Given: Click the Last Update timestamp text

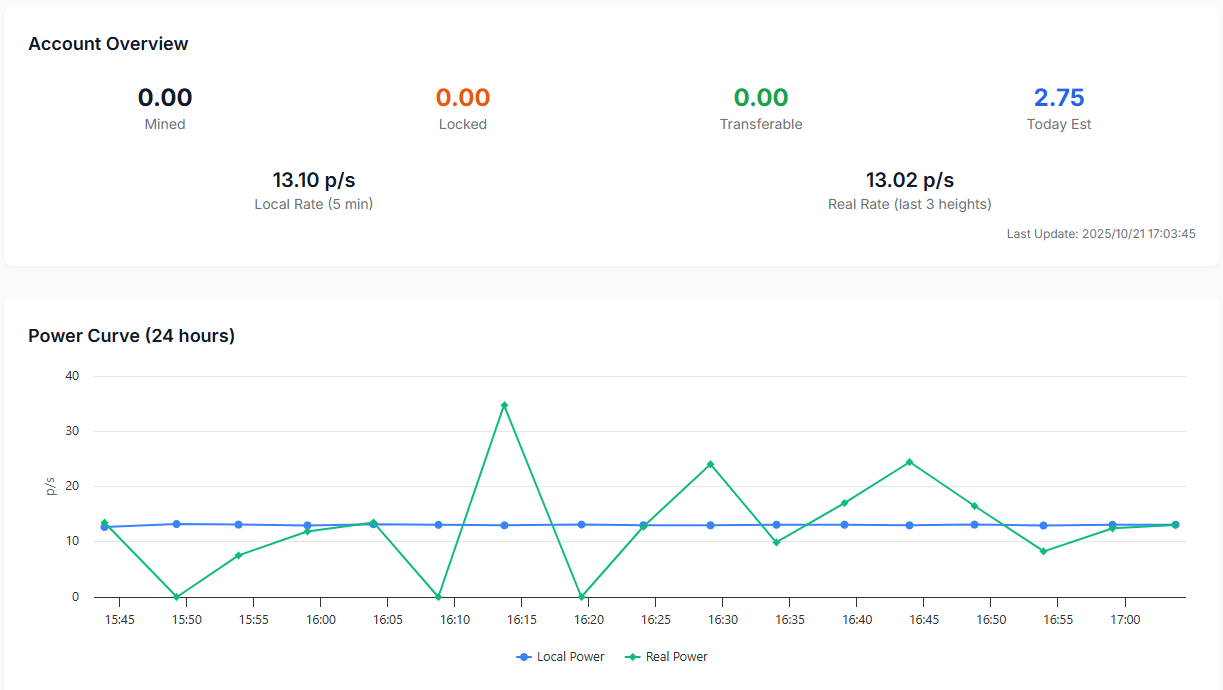Looking at the screenshot, I should [x=1101, y=234].
